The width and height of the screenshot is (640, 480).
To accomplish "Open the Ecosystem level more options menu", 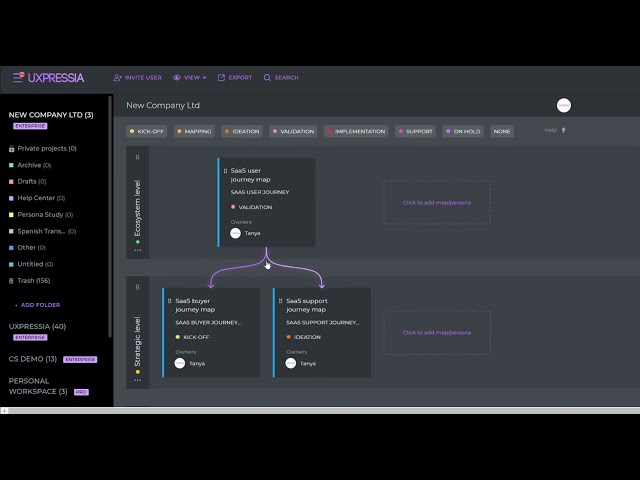I will click(138, 250).
